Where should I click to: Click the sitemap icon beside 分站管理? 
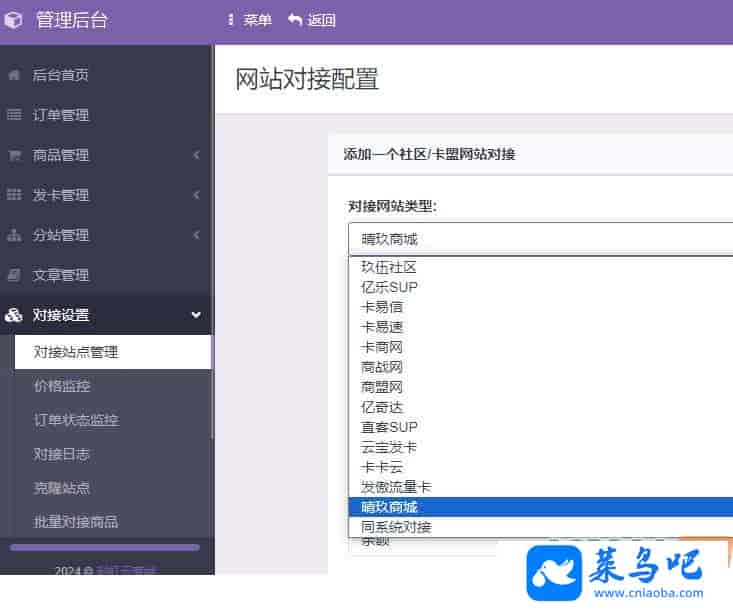click(x=14, y=235)
